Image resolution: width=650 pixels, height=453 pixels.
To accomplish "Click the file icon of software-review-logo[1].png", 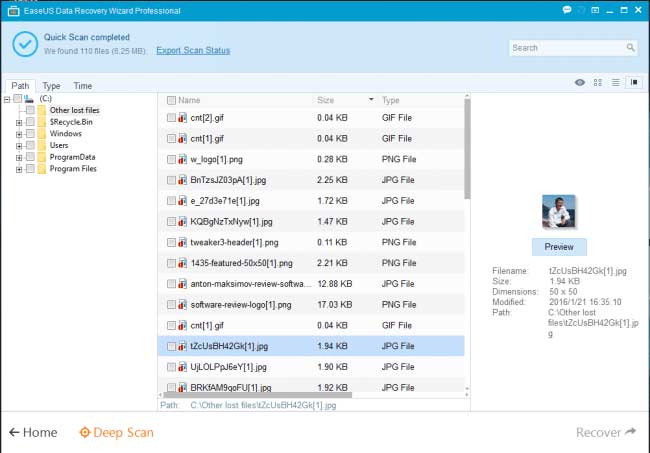I will point(182,305).
